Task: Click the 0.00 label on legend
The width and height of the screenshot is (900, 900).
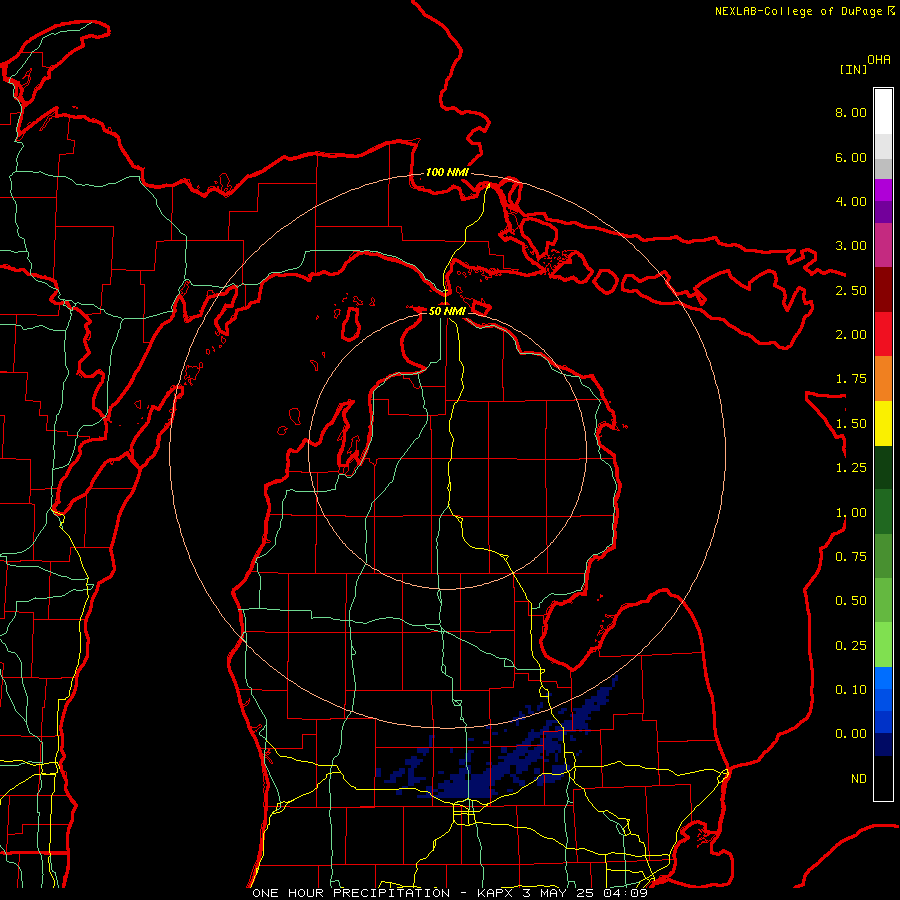Action: pos(851,734)
